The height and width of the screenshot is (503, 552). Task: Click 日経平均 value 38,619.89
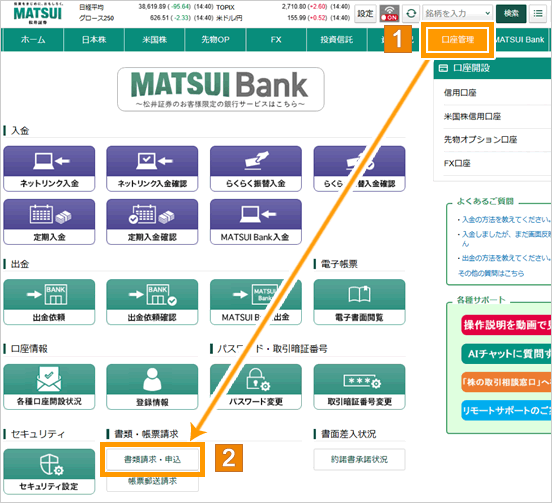point(153,7)
